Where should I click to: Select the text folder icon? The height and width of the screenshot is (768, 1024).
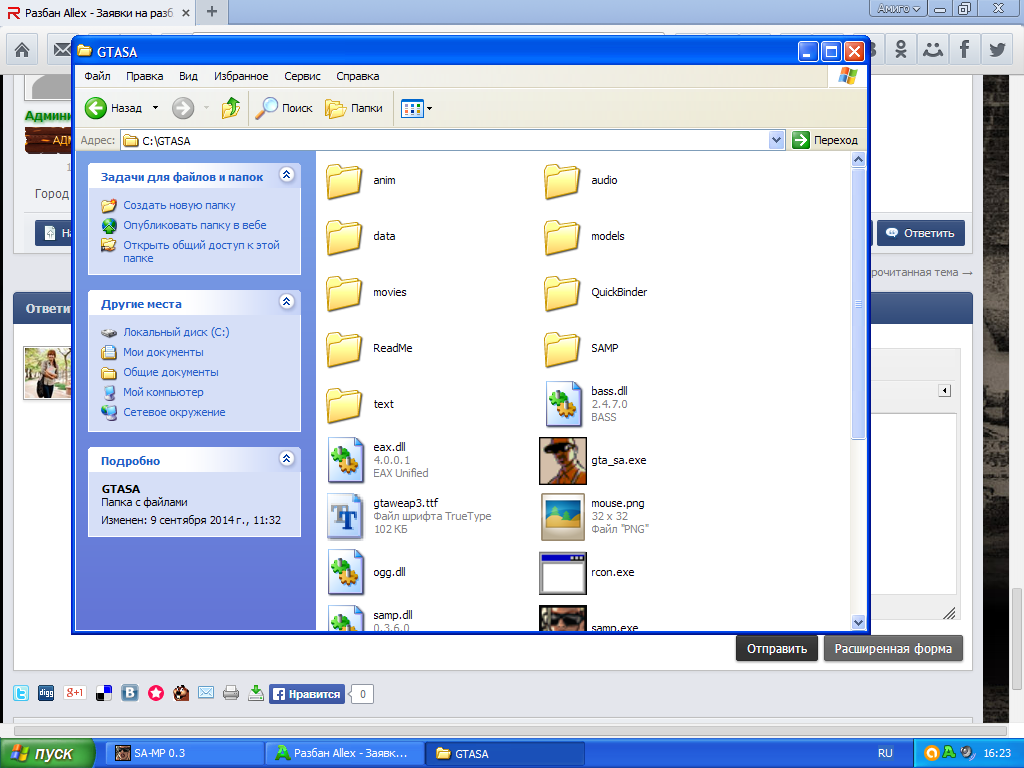pos(344,405)
